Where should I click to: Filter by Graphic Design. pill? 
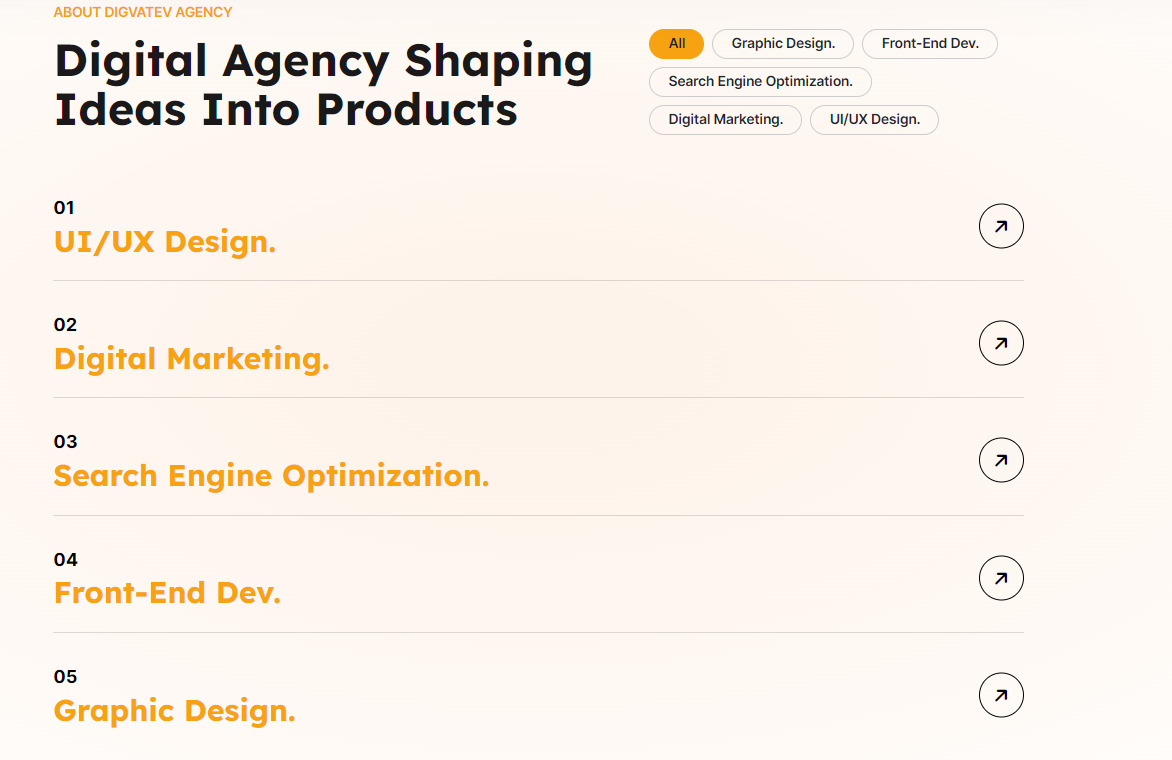(x=783, y=43)
